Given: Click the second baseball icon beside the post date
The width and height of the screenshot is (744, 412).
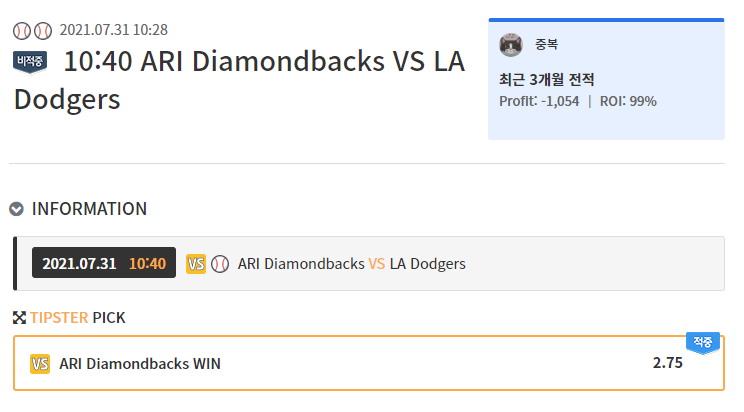Looking at the screenshot, I should pos(41,31).
